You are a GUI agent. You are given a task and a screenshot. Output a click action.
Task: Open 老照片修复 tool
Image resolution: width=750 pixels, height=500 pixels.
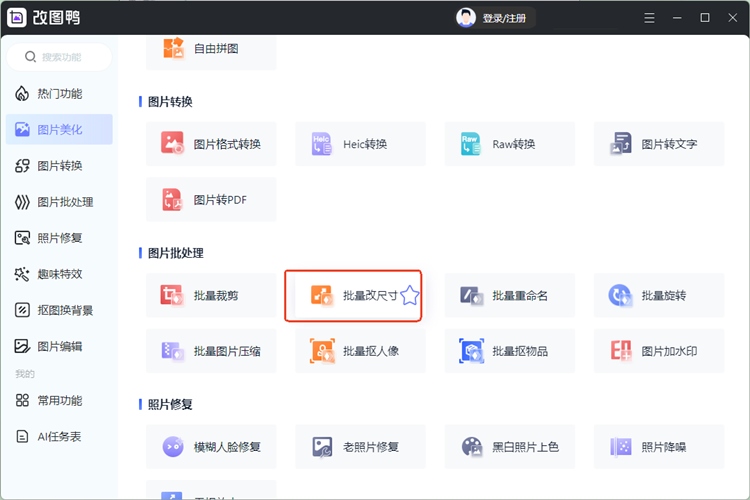(360, 446)
